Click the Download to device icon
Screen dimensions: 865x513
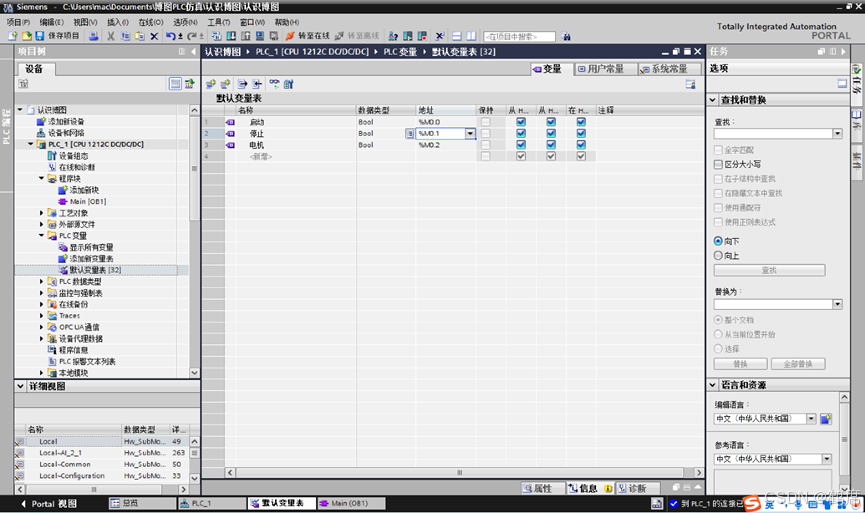(231, 36)
